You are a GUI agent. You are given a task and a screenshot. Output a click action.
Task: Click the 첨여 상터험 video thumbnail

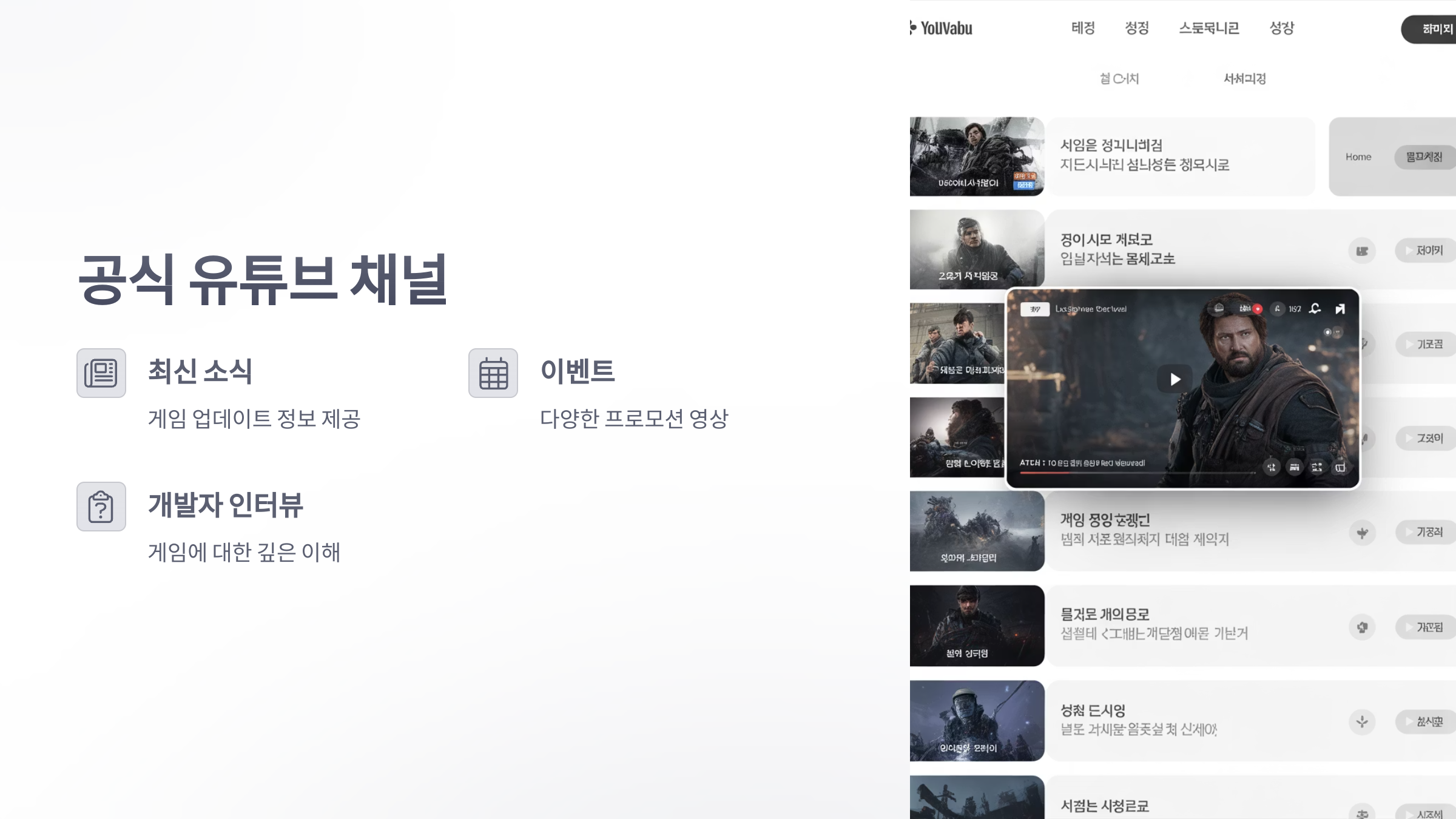coord(977,625)
